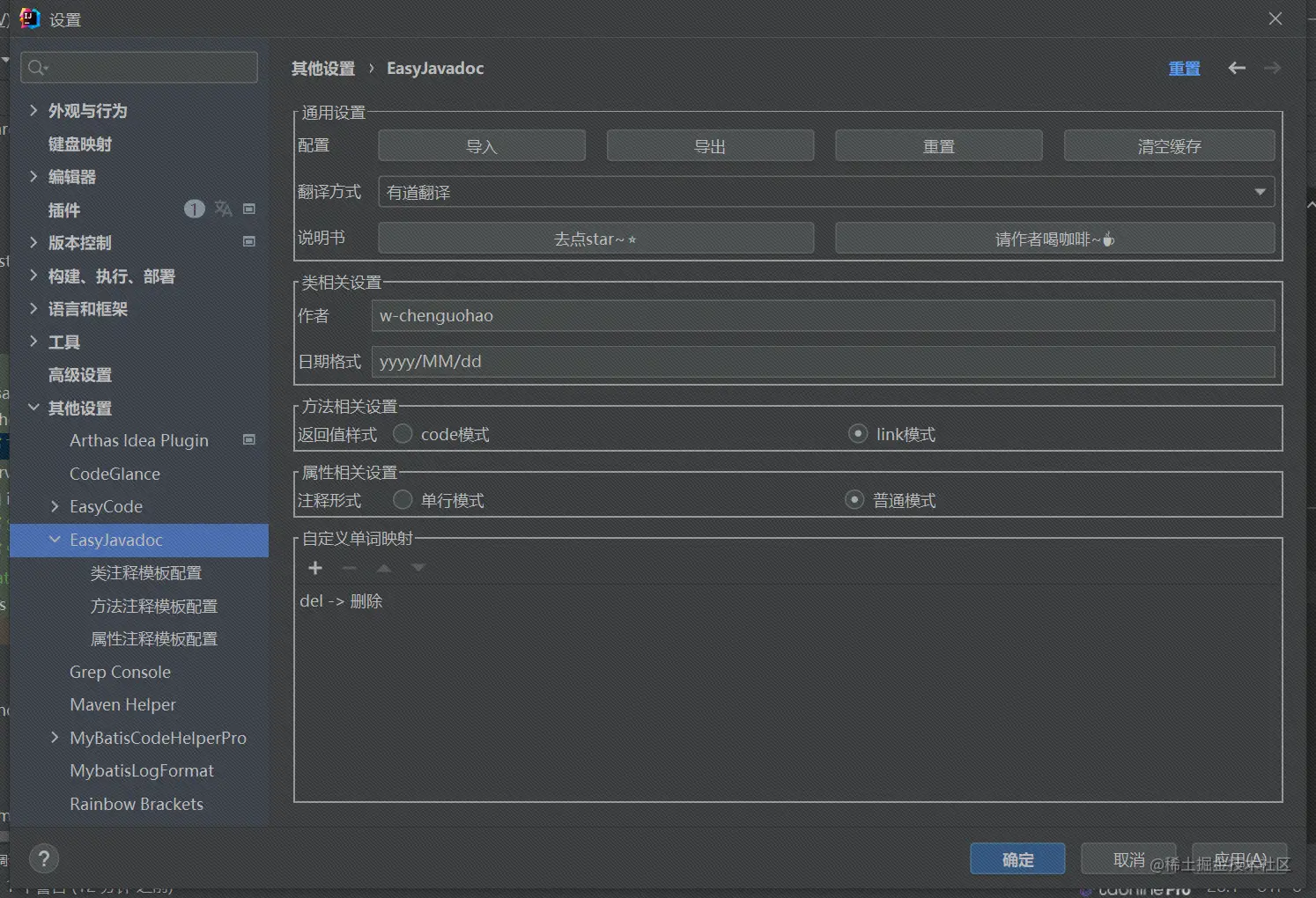This screenshot has height=898, width=1316.
Task: Select 类注释模板配置 page
Action: tap(146, 572)
